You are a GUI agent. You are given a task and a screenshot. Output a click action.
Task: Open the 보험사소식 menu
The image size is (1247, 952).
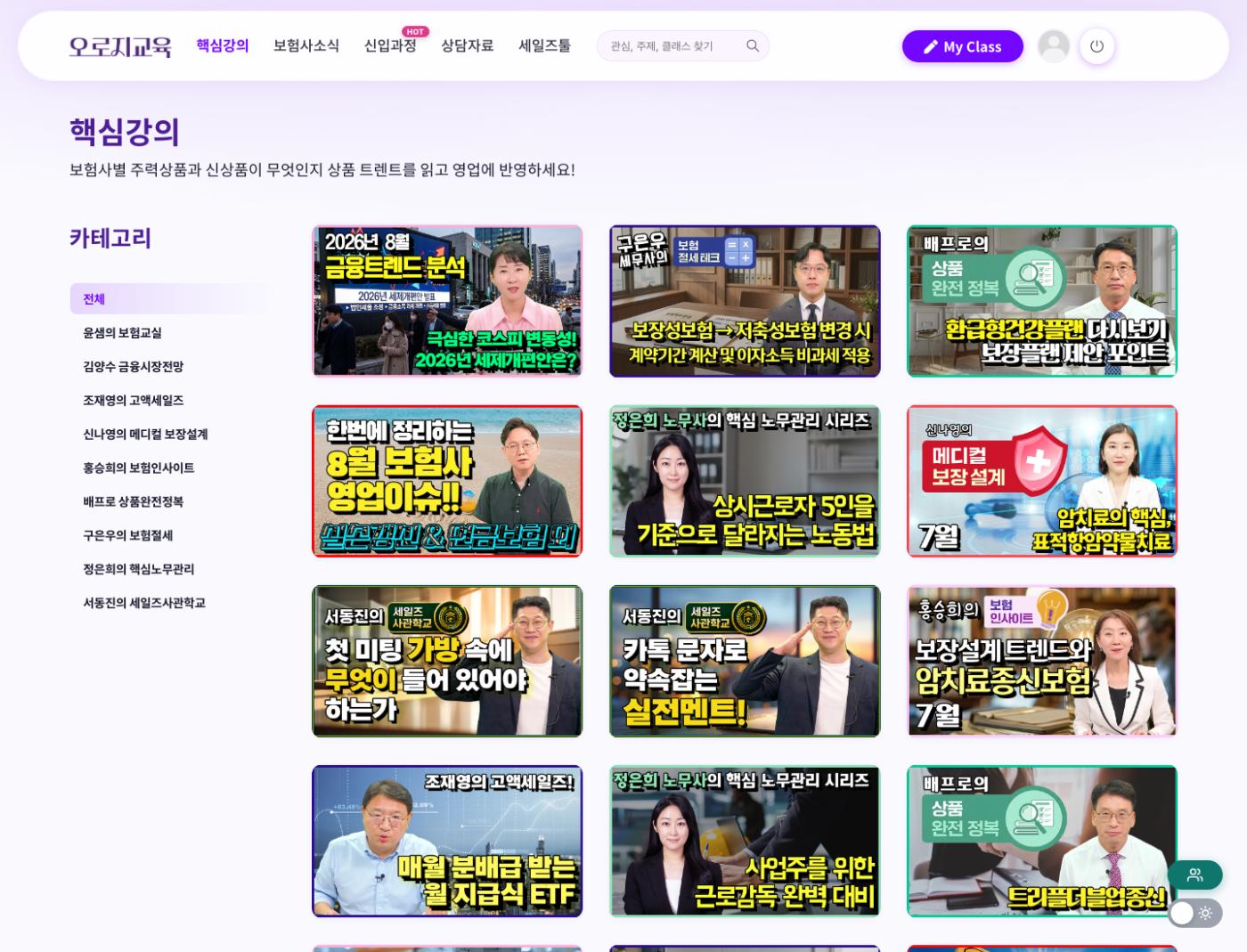click(306, 45)
